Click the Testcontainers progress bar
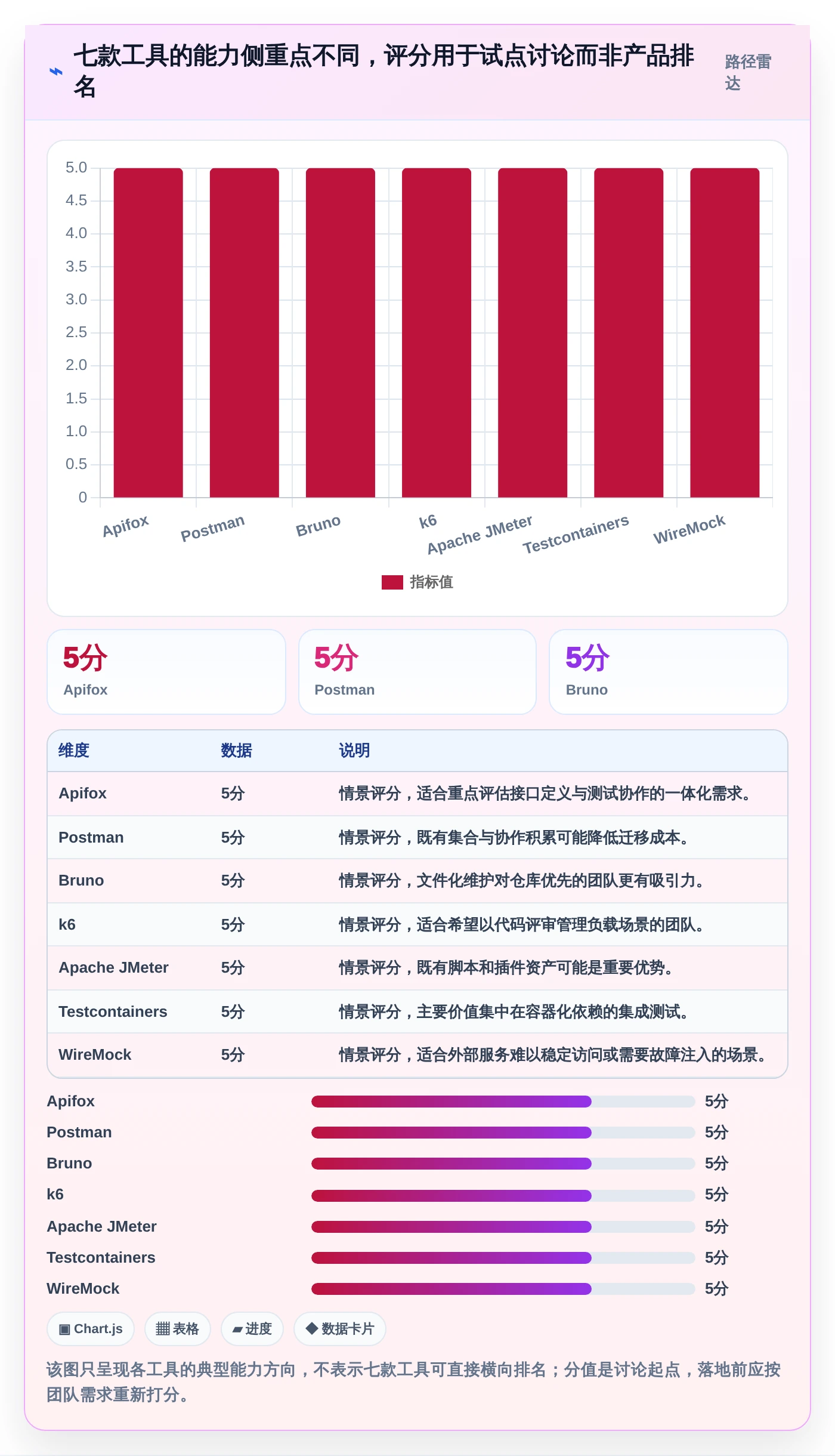Image resolution: width=835 pixels, height=1456 pixels. point(503,1258)
